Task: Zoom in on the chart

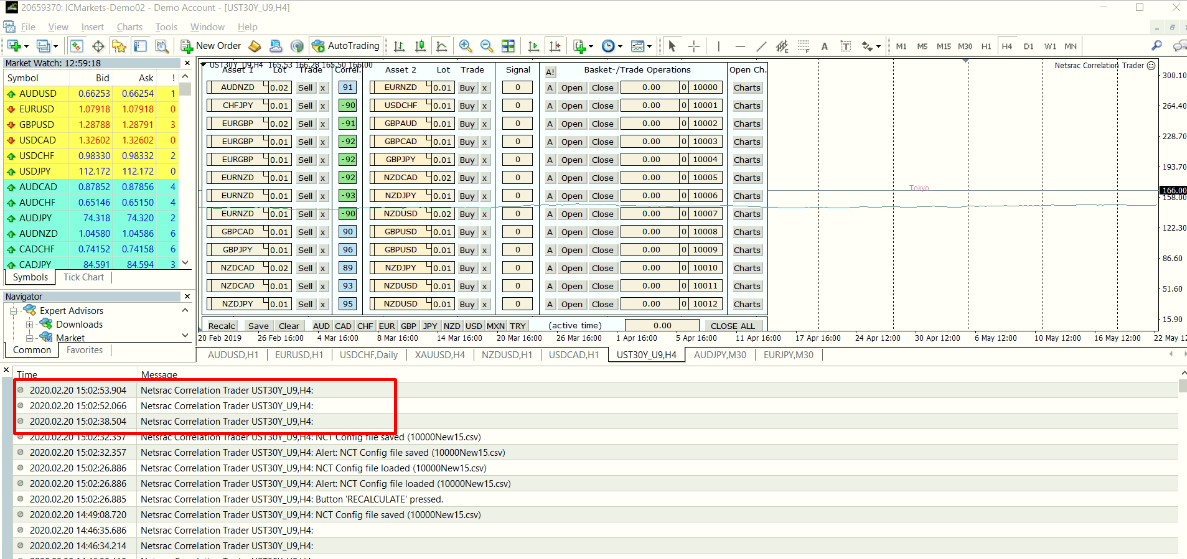Action: pos(465,46)
